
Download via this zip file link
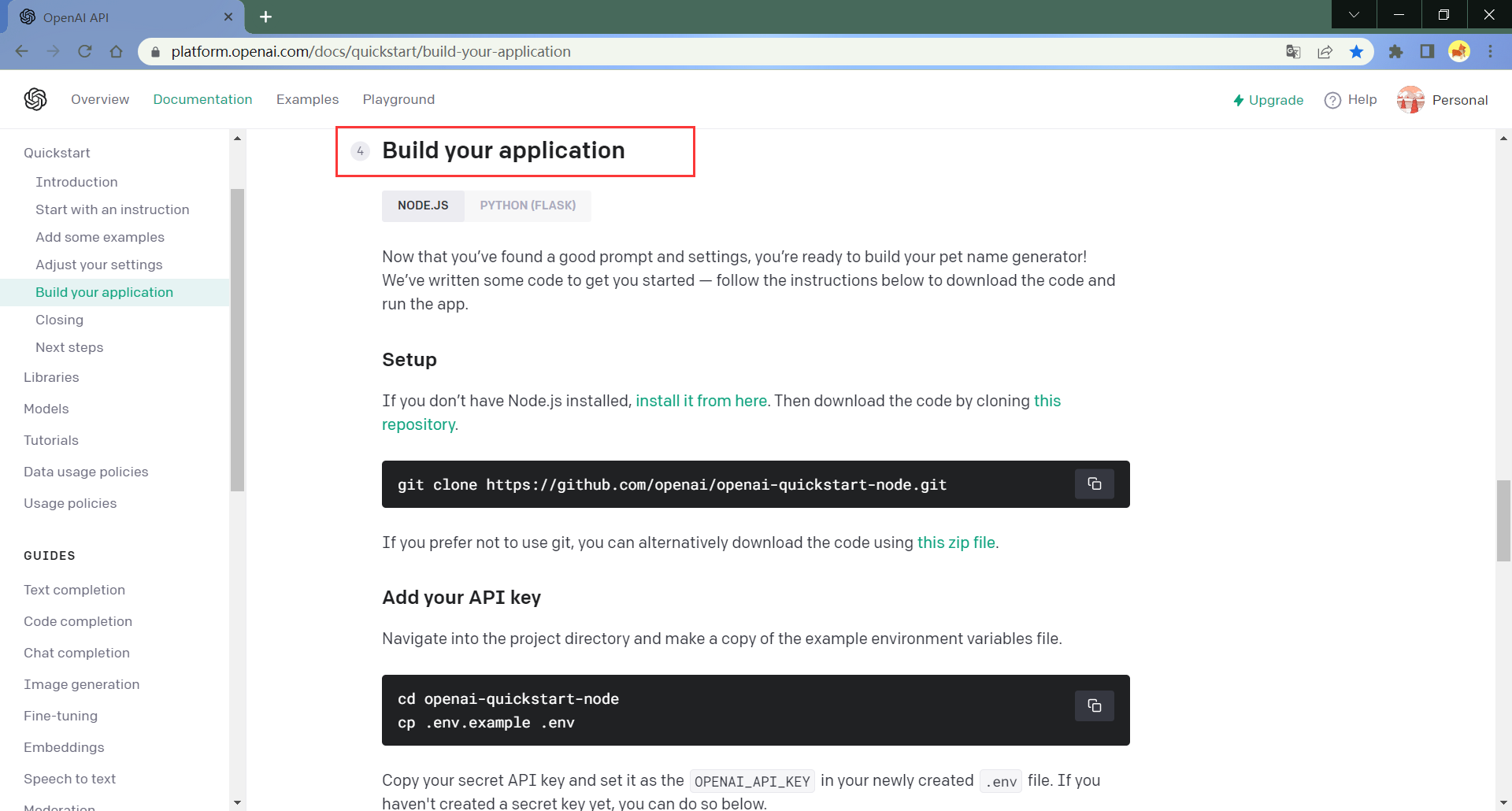click(956, 543)
